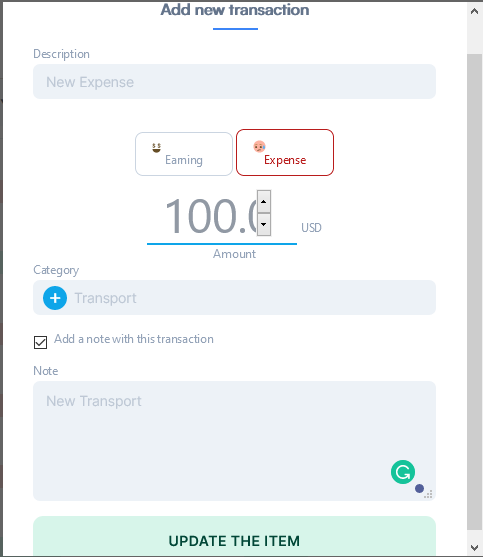The width and height of the screenshot is (483, 557).
Task: Increase amount with the up spinner arrow
Action: [264, 201]
